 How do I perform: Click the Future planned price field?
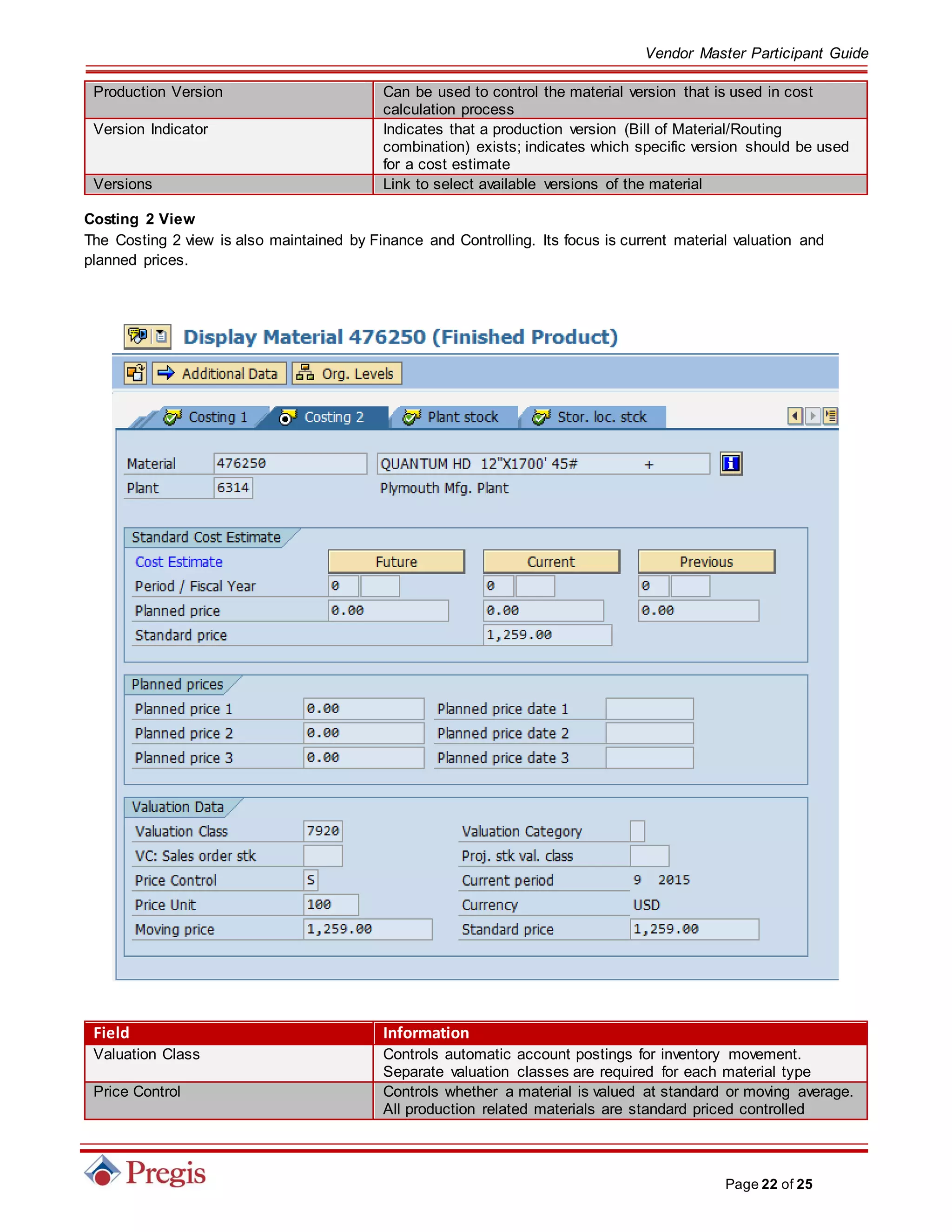389,610
